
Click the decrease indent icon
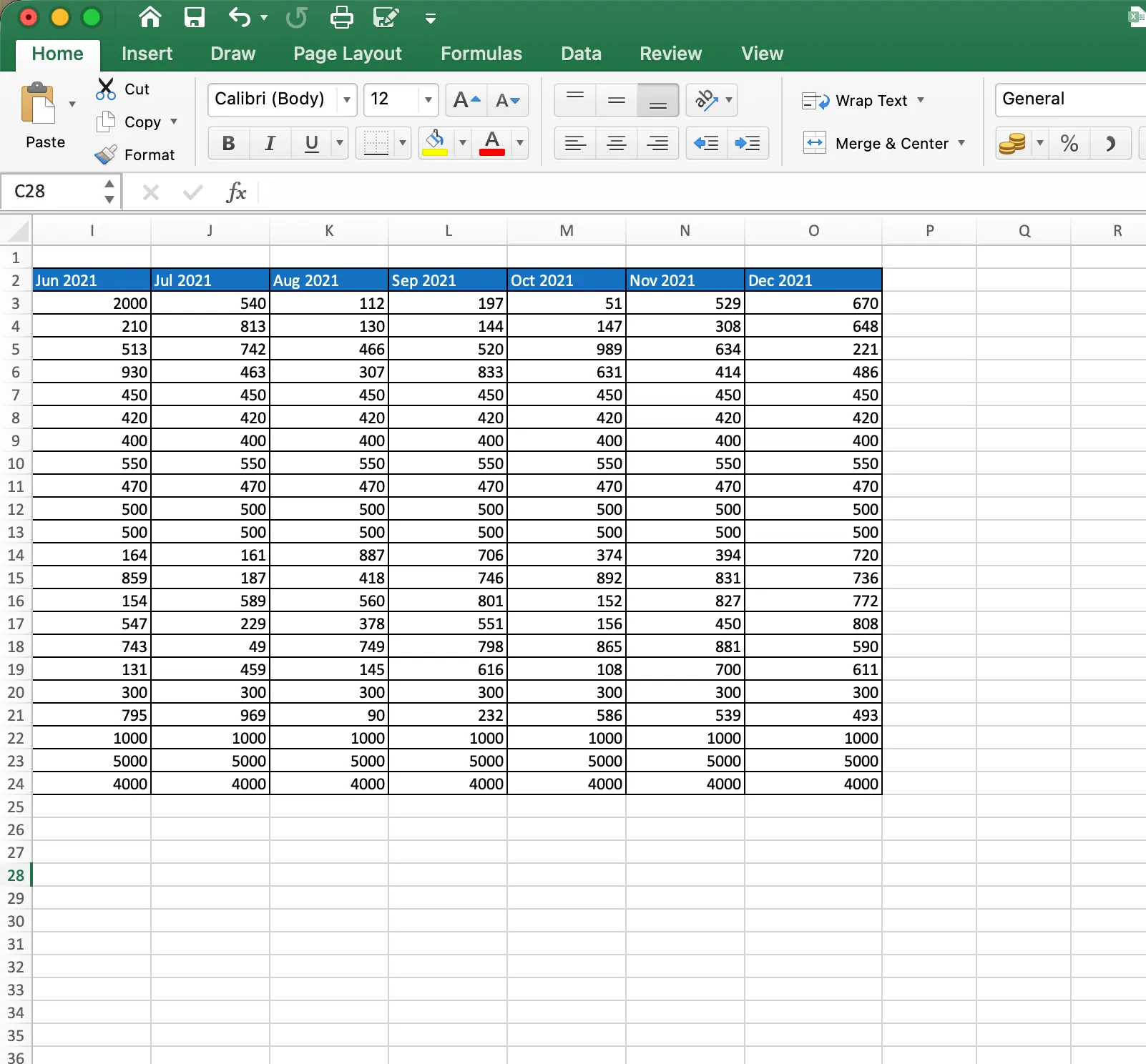pos(707,144)
